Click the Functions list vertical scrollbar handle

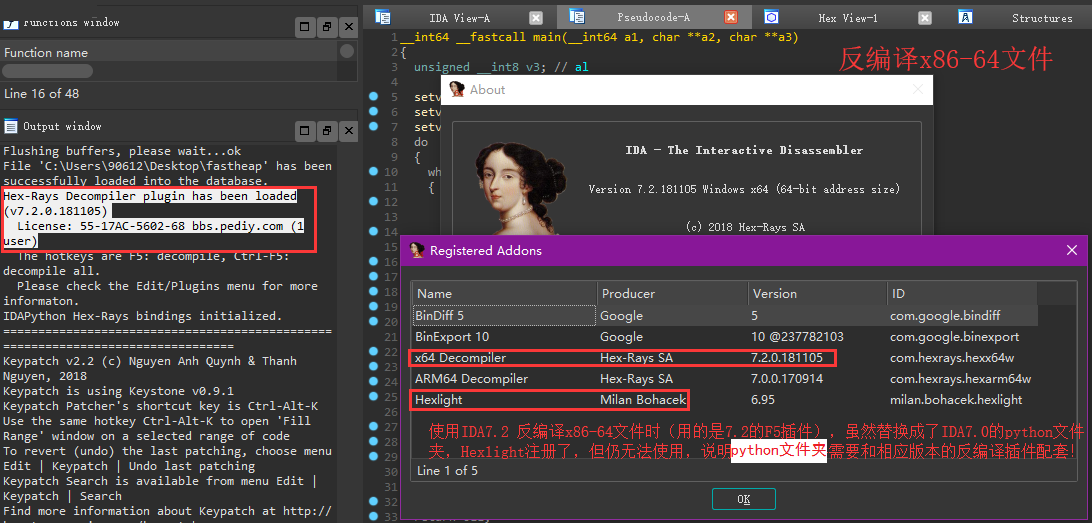coord(346,51)
